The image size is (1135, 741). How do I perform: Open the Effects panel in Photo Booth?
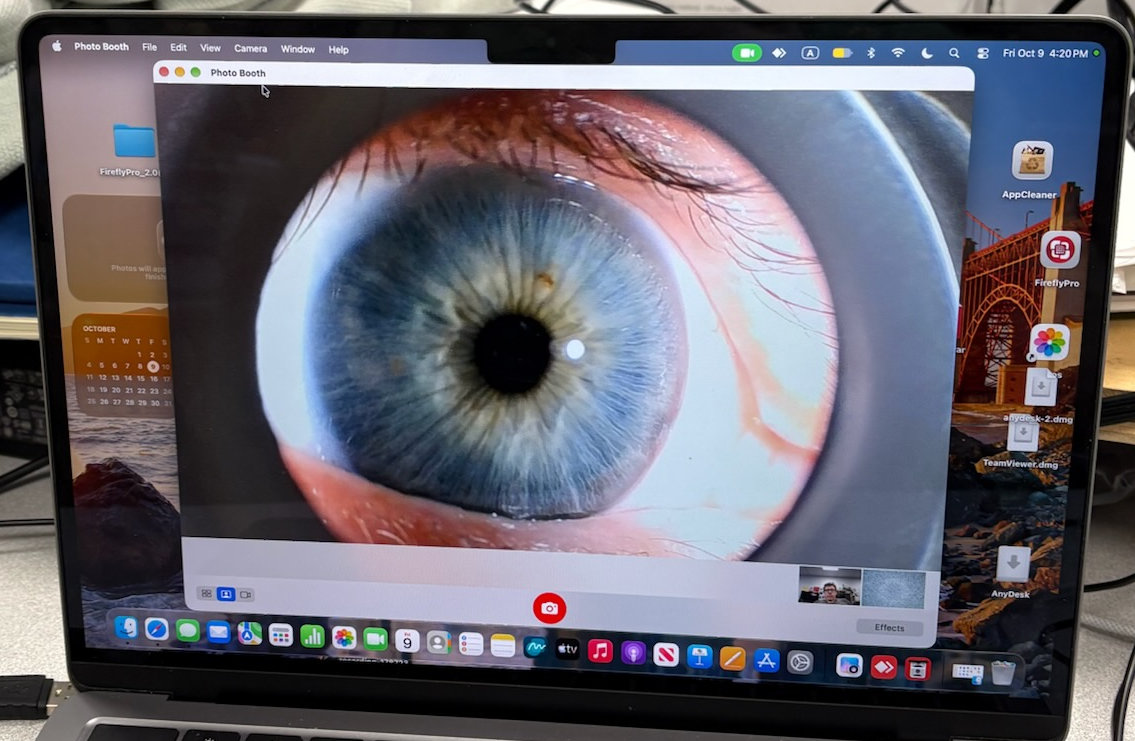pos(889,627)
